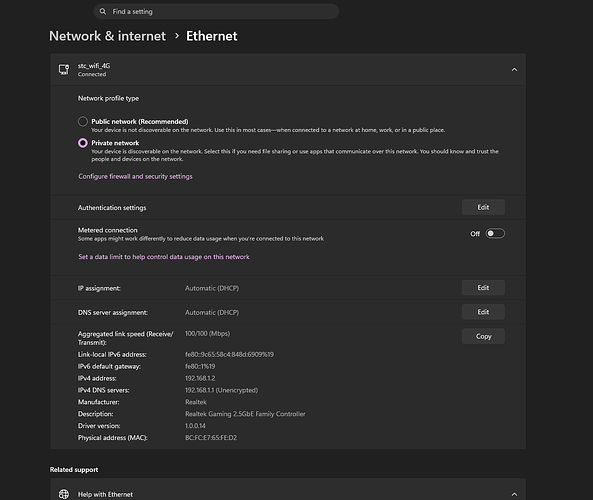The image size is (593, 500).
Task: Focus the Find a setting search box
Action: 216,11
